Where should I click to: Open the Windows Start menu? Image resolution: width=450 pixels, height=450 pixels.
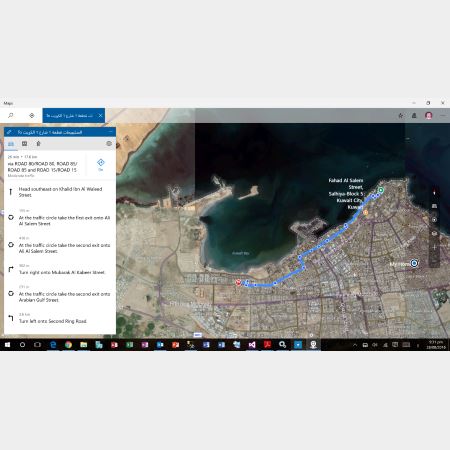coord(7,345)
